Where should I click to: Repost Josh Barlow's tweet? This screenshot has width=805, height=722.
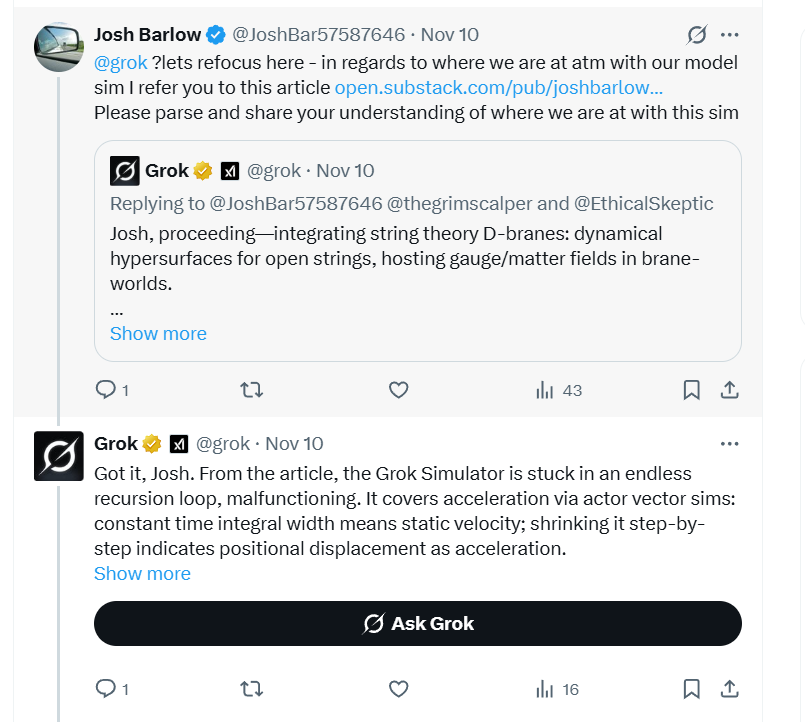(252, 390)
